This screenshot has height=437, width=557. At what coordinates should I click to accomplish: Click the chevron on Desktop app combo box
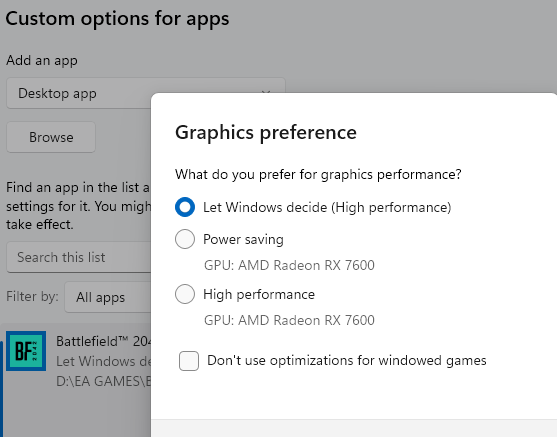pyautogui.click(x=266, y=92)
